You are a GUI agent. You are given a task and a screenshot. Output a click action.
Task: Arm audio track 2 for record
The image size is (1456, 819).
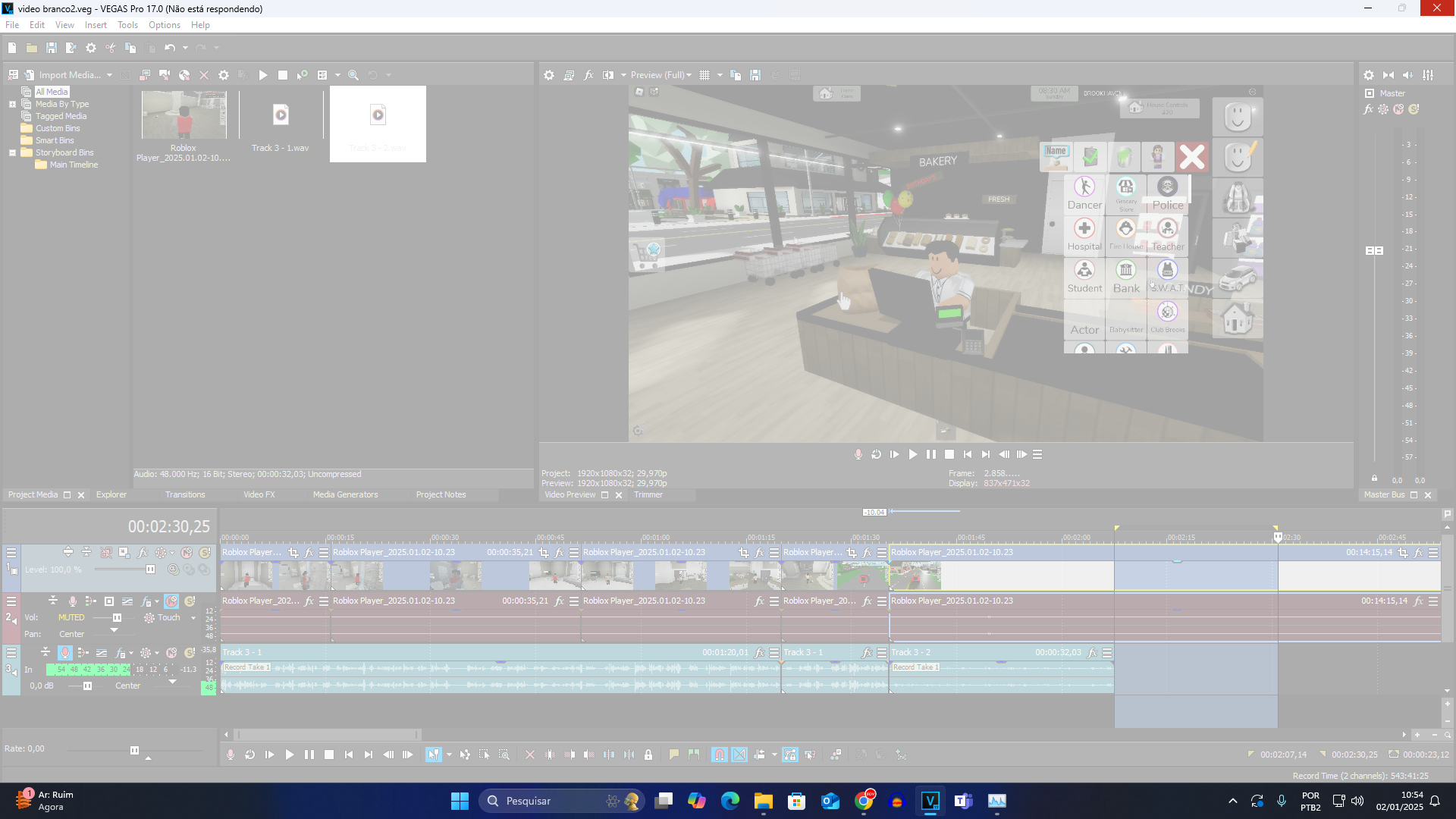click(73, 601)
